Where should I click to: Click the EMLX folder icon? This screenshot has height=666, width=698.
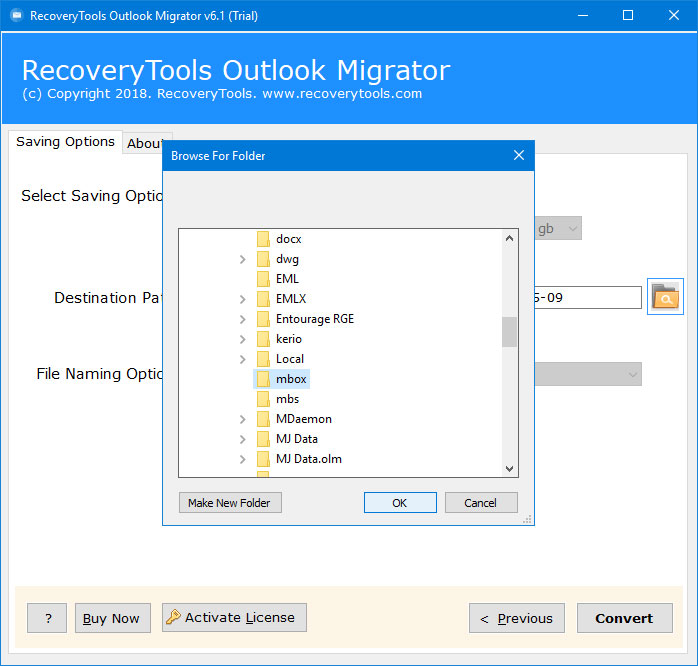263,299
